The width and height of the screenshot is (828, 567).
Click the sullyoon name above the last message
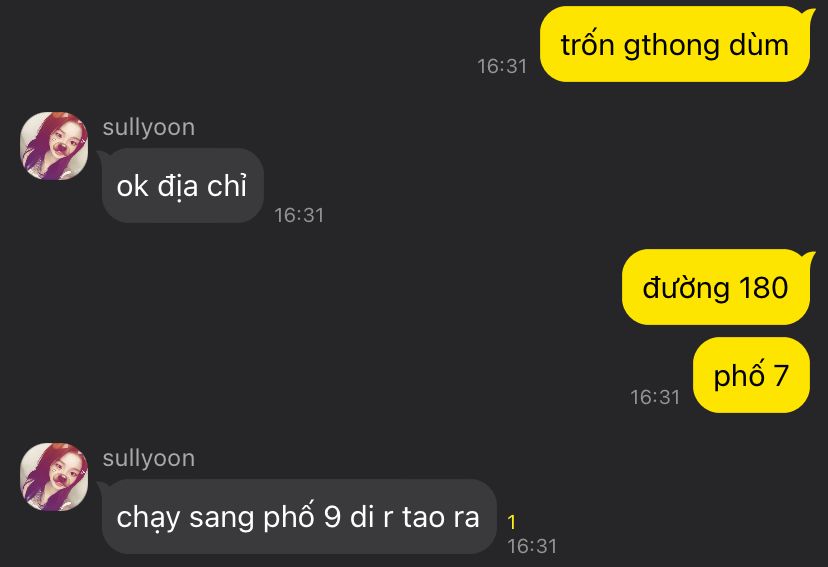click(x=149, y=458)
